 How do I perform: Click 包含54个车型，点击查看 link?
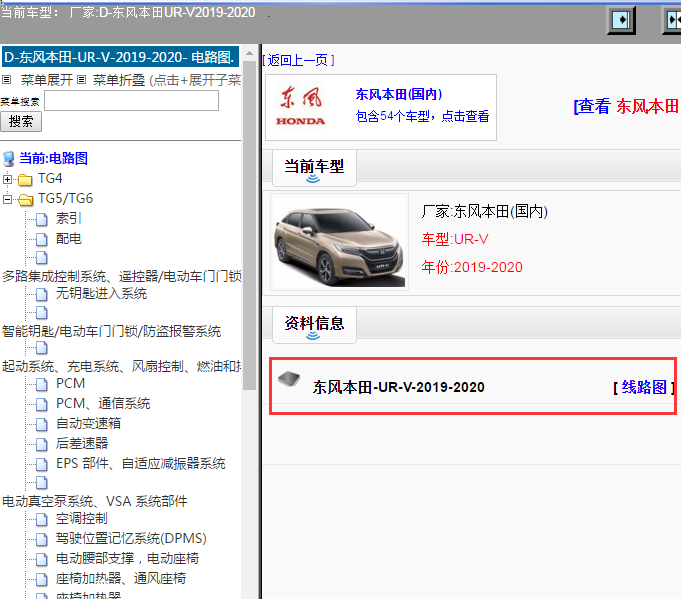[422, 116]
